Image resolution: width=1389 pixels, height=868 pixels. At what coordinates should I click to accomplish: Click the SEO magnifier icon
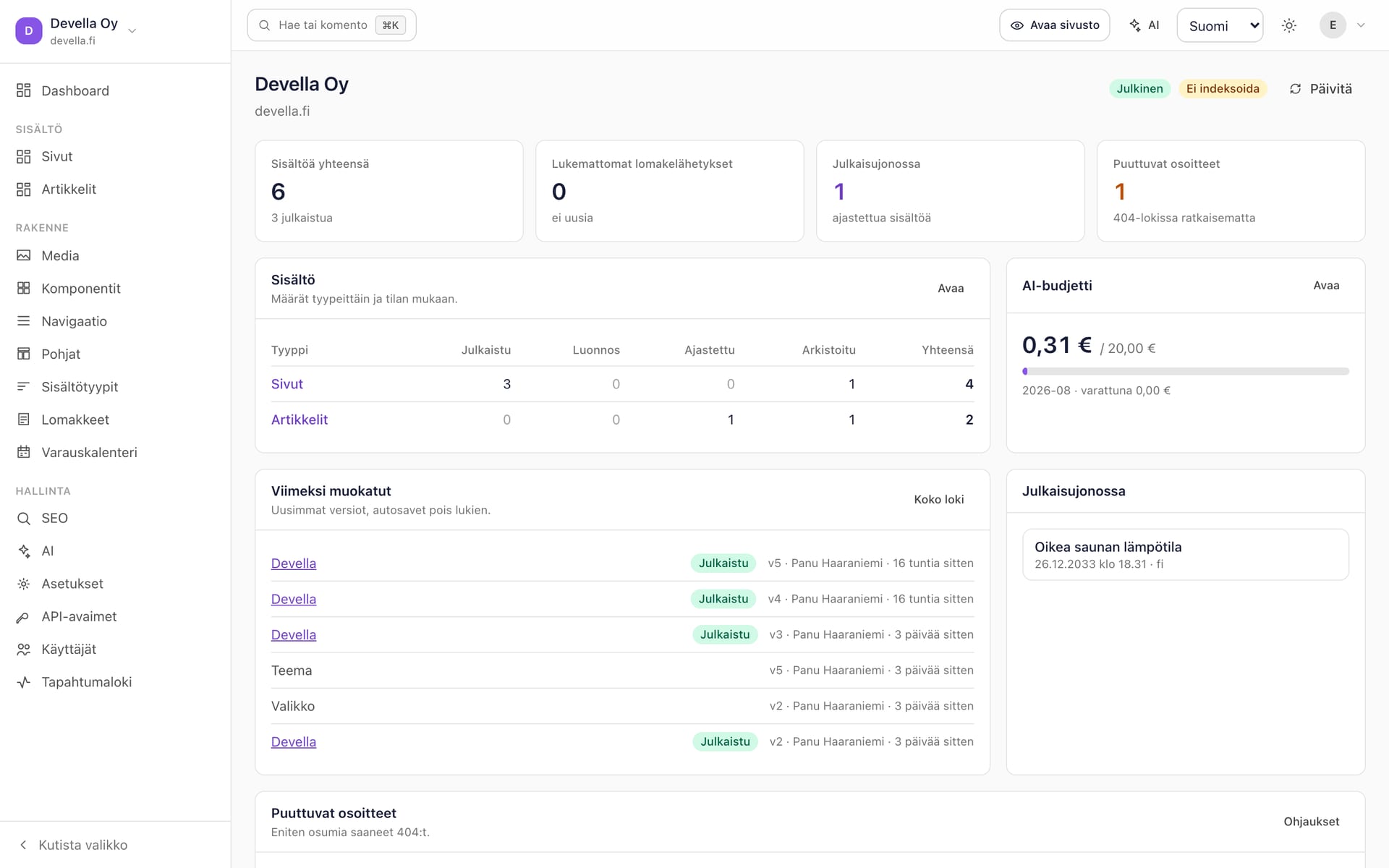pyautogui.click(x=24, y=518)
